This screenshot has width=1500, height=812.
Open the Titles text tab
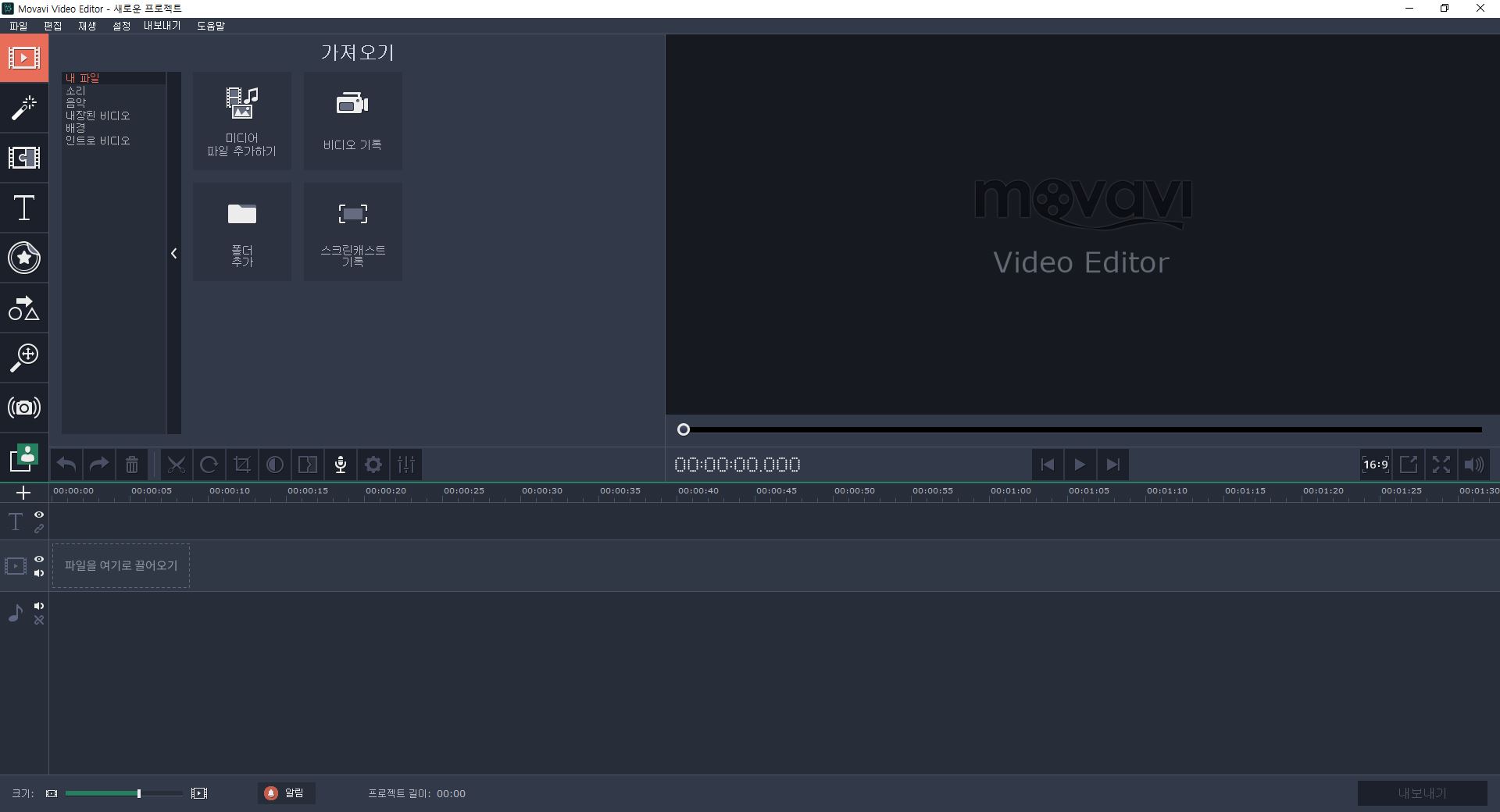point(24,208)
